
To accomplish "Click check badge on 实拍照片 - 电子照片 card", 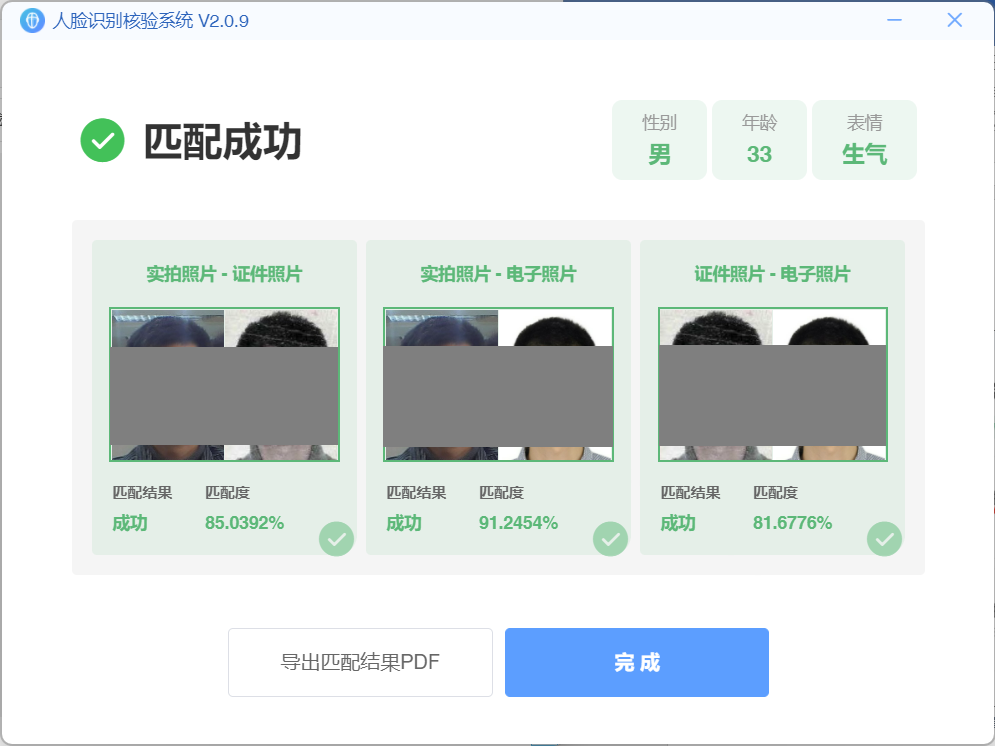I will 610,539.
